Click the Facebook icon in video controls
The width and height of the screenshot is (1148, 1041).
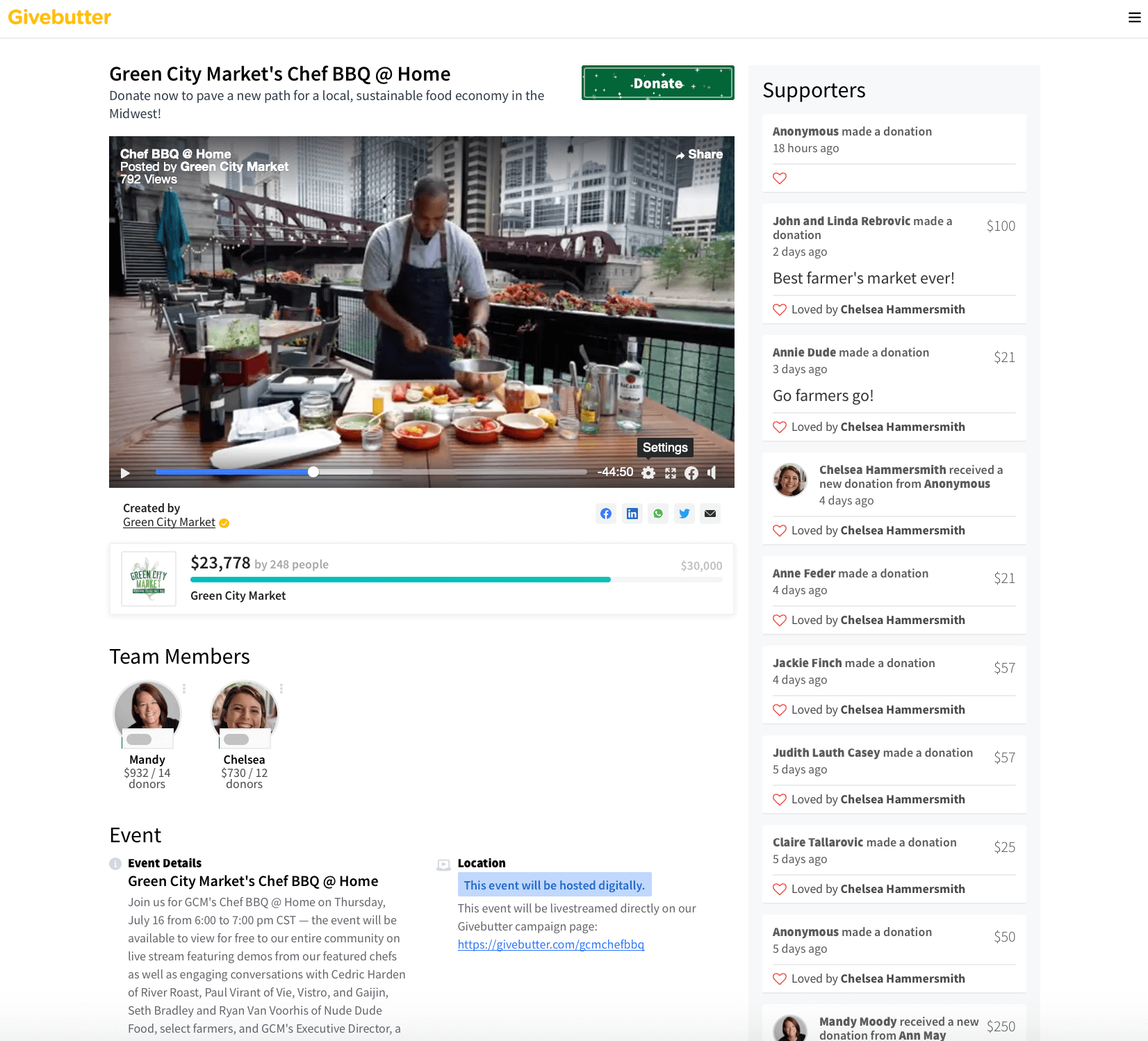(x=691, y=473)
